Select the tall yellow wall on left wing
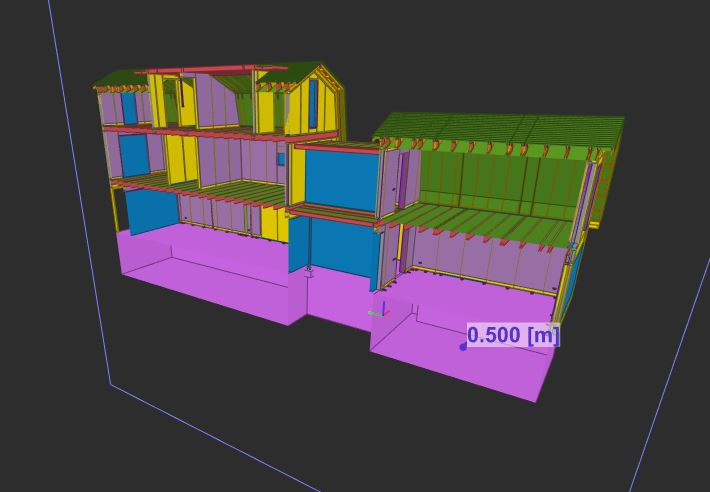 (181, 158)
